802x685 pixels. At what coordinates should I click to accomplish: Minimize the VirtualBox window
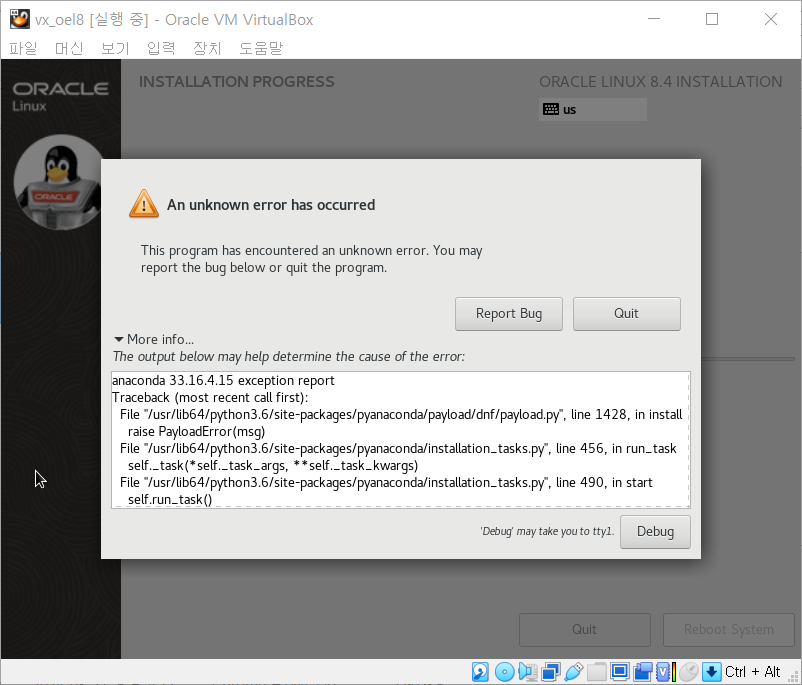654,19
